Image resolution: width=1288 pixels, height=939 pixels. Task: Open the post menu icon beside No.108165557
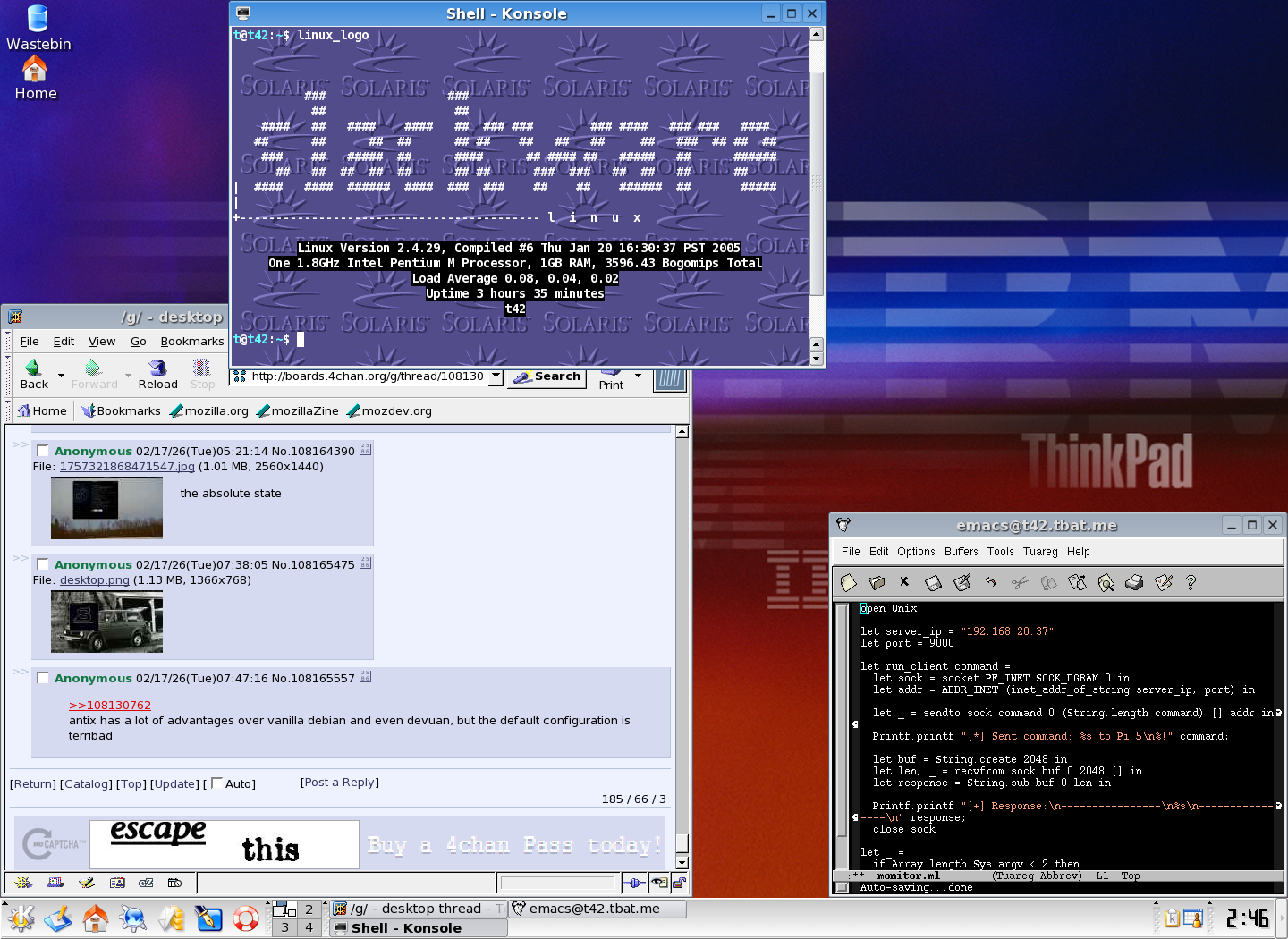pyautogui.click(x=365, y=677)
